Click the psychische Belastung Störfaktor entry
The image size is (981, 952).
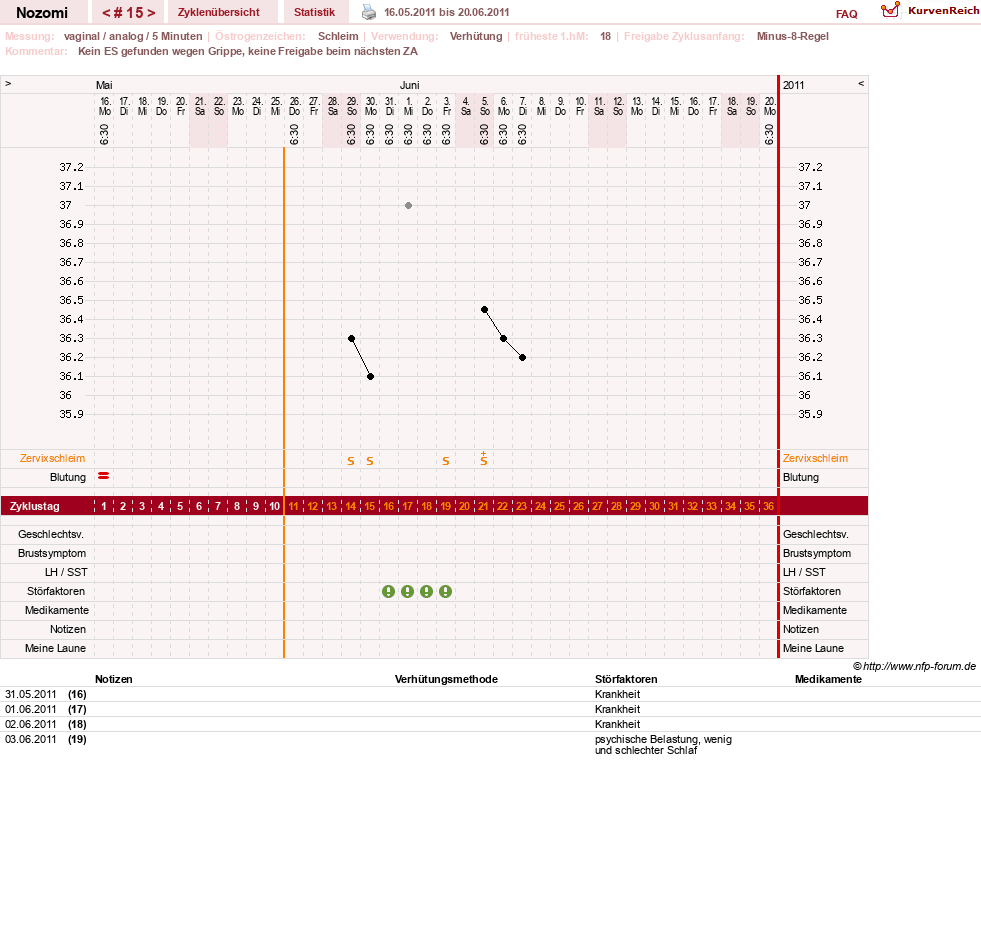(x=663, y=744)
